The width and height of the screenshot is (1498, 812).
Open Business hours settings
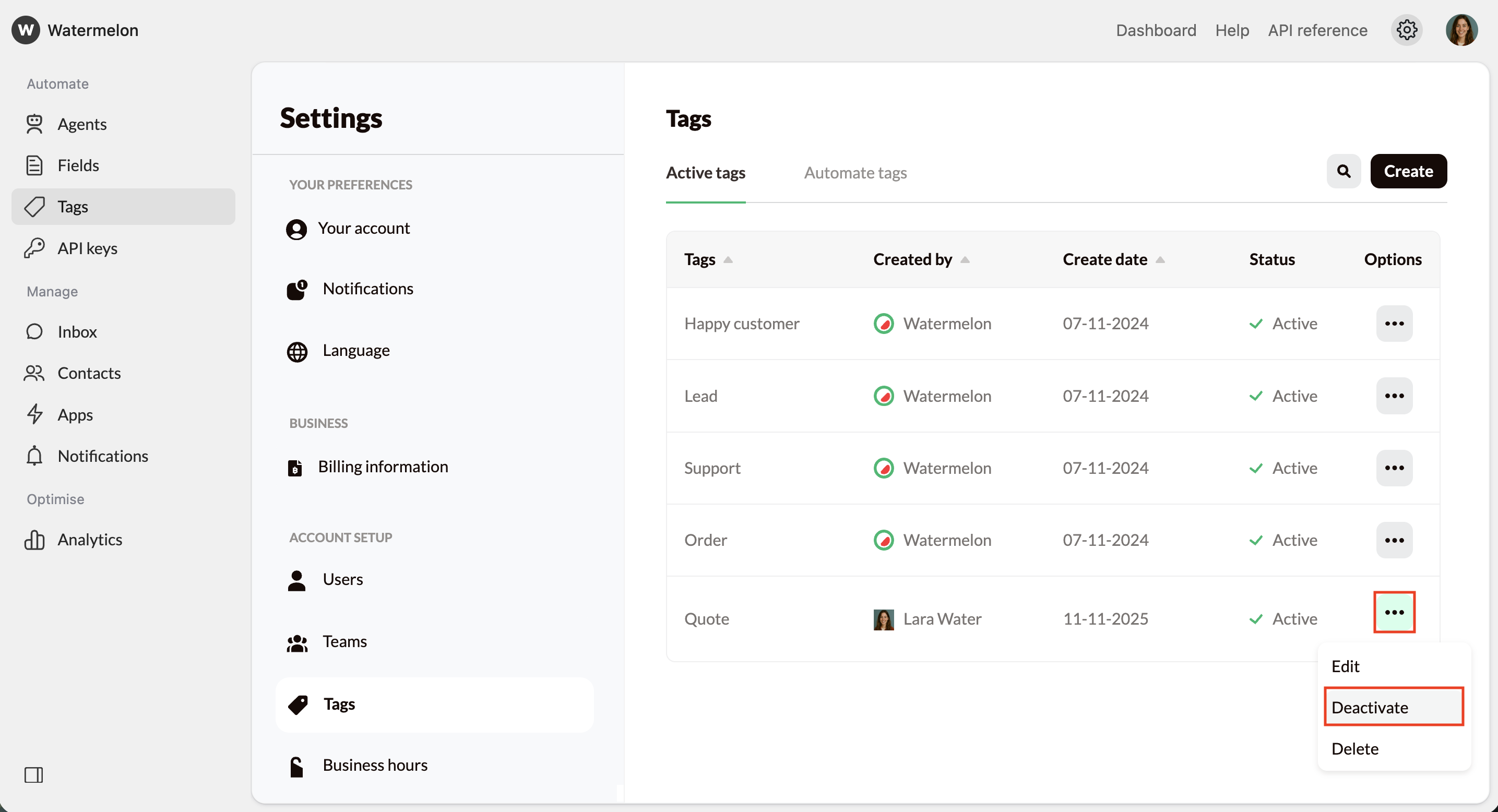click(375, 765)
